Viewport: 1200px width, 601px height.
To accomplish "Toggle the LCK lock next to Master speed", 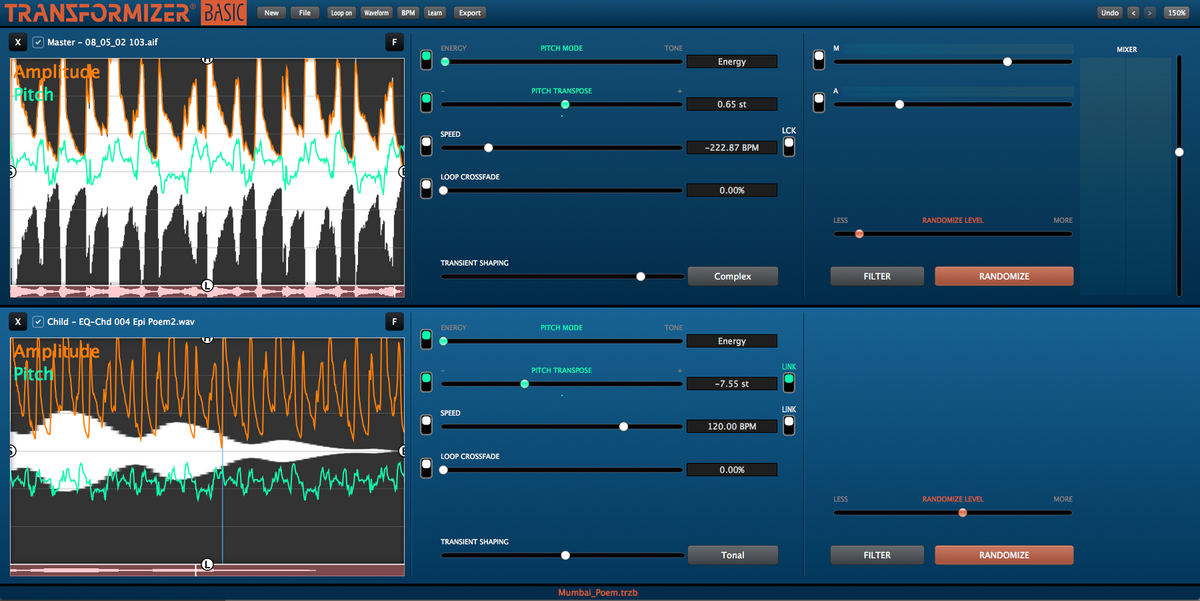I will tap(789, 145).
